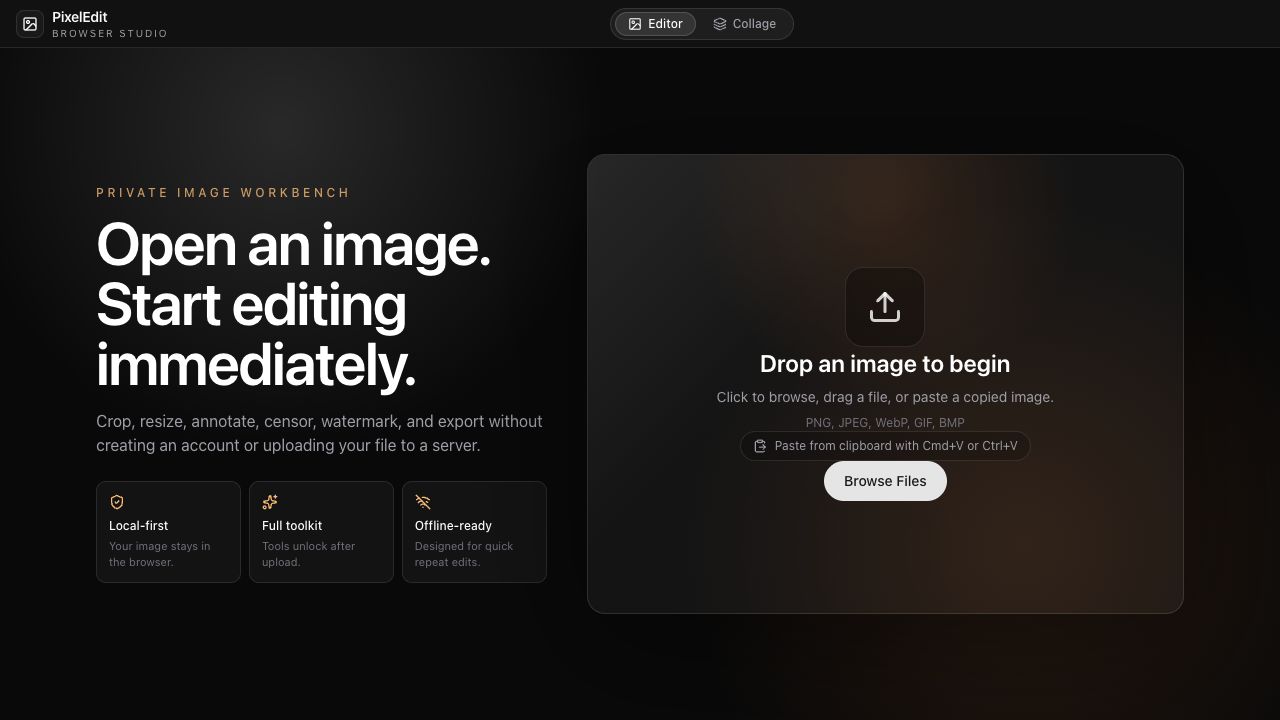The image size is (1280, 720).
Task: Click the PixelEdit brand name
Action: pos(80,17)
